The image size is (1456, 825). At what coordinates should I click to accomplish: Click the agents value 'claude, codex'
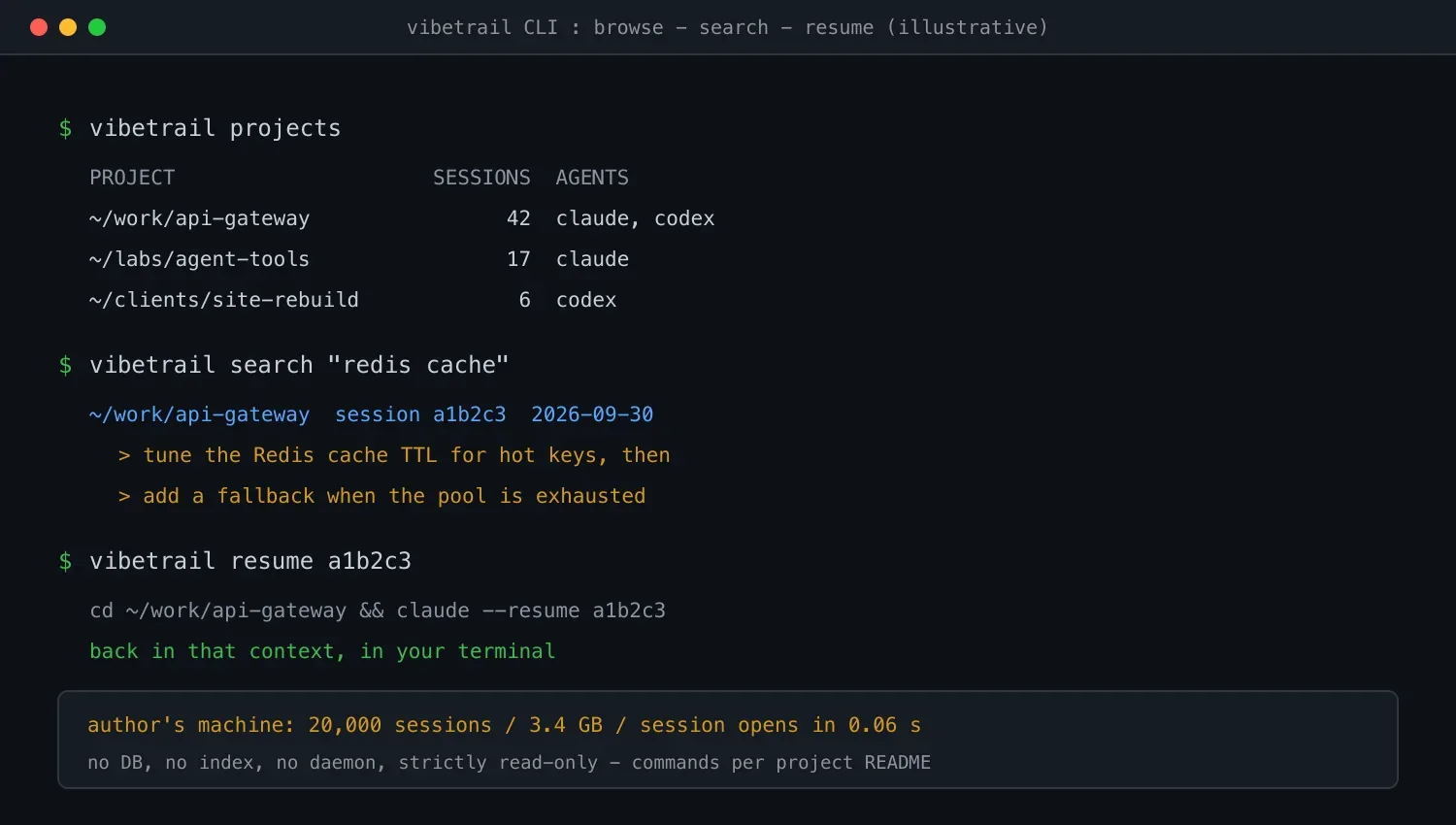[x=635, y=218]
